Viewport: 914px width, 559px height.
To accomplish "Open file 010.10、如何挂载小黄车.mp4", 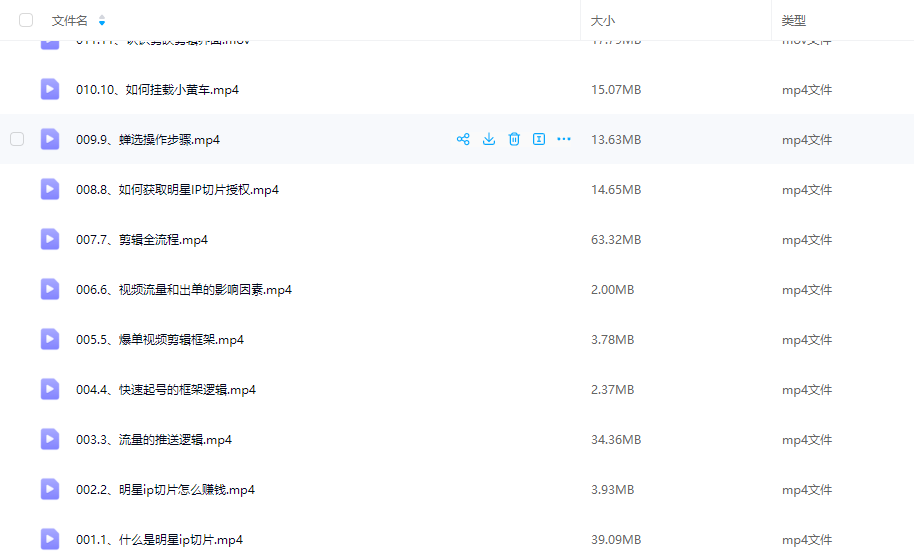I will (x=157, y=90).
